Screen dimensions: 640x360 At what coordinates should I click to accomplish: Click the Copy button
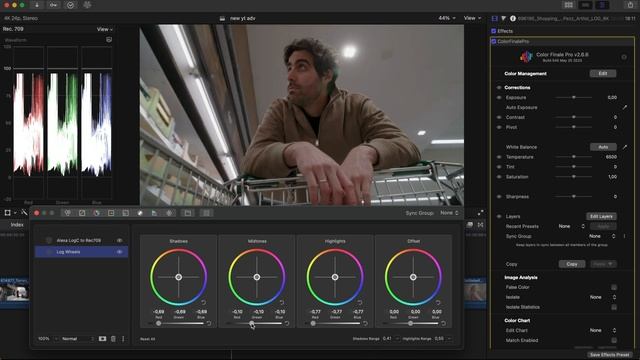tap(572, 264)
